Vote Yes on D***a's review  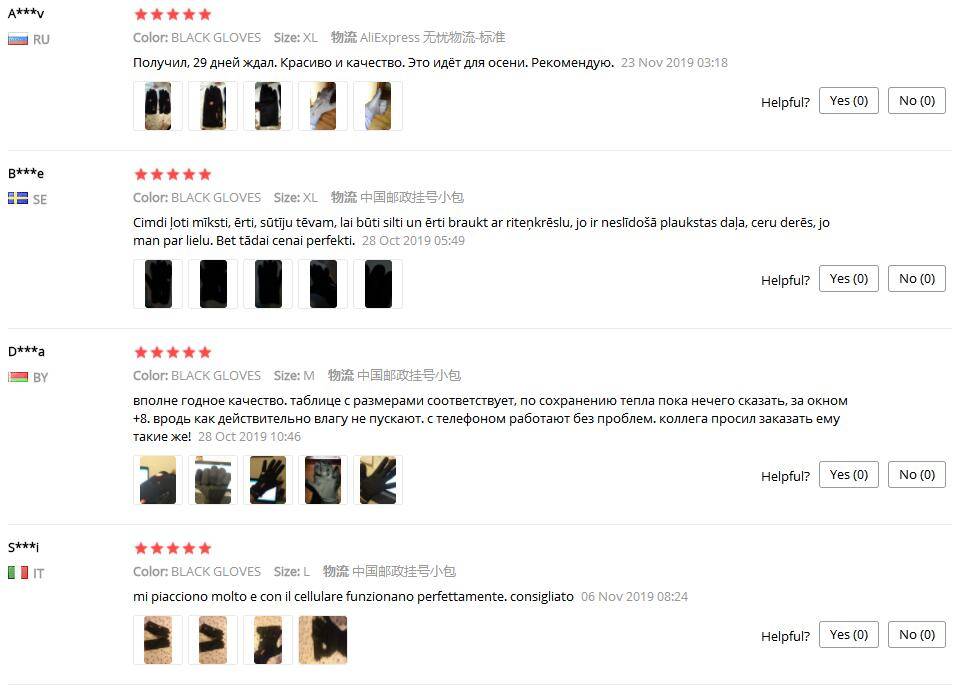tap(849, 475)
